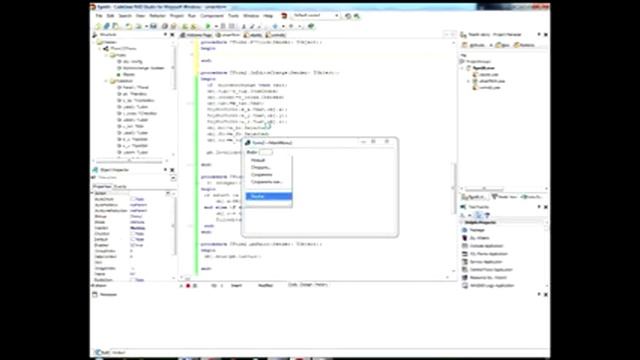Toggle the Enabled property checkbox
This screenshot has height=360, width=640.
click(133, 245)
